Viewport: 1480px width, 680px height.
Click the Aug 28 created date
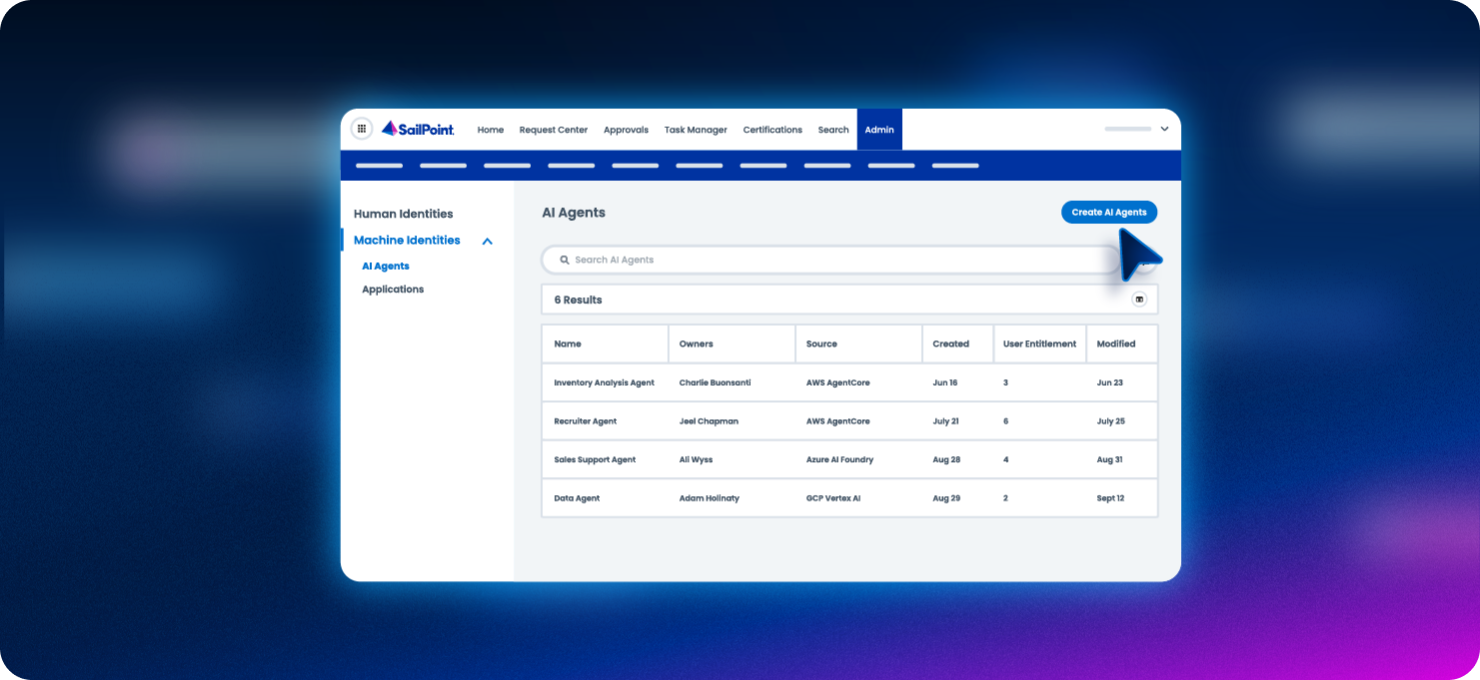(946, 460)
